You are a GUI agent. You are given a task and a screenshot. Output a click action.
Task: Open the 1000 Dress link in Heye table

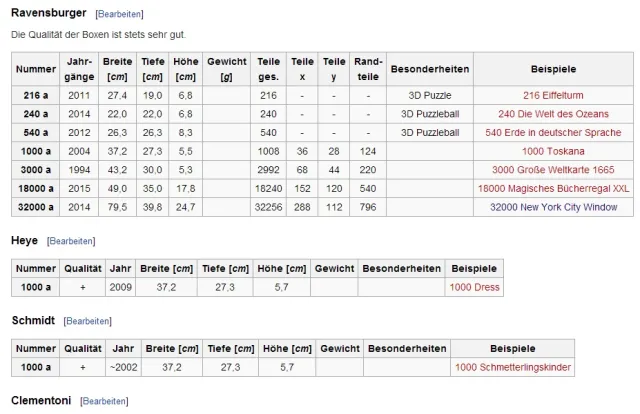point(474,287)
